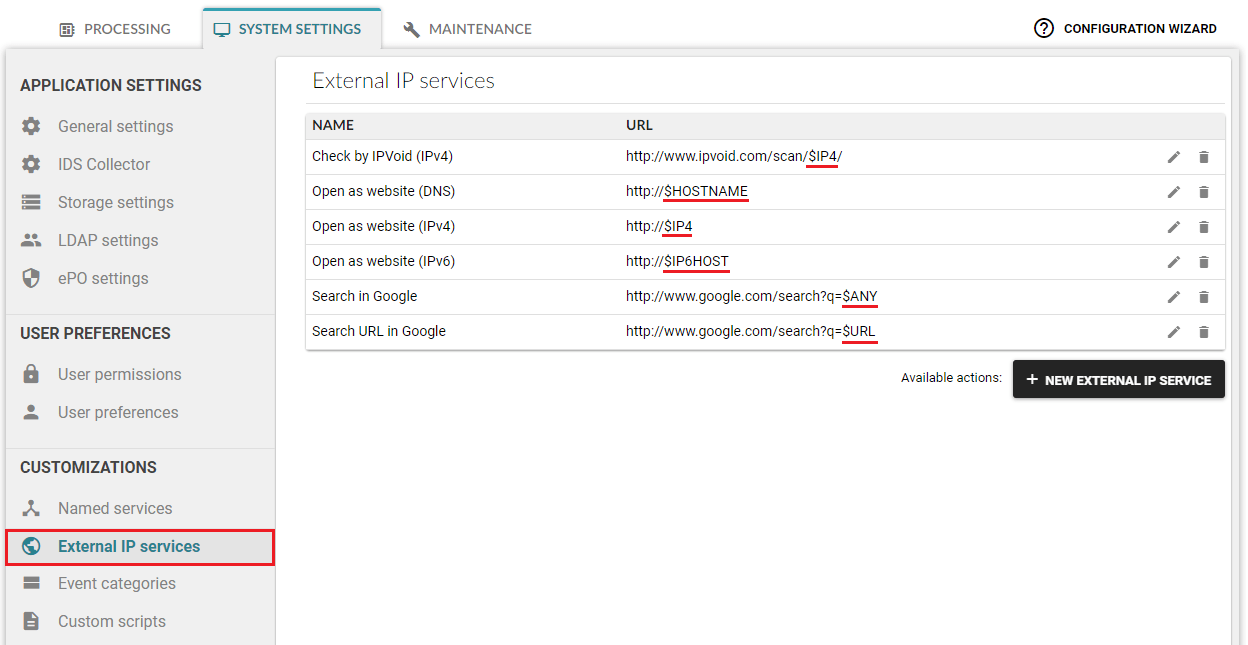This screenshot has height=645, width=1248.
Task: Click New External IP Service button
Action: pyautogui.click(x=1118, y=380)
